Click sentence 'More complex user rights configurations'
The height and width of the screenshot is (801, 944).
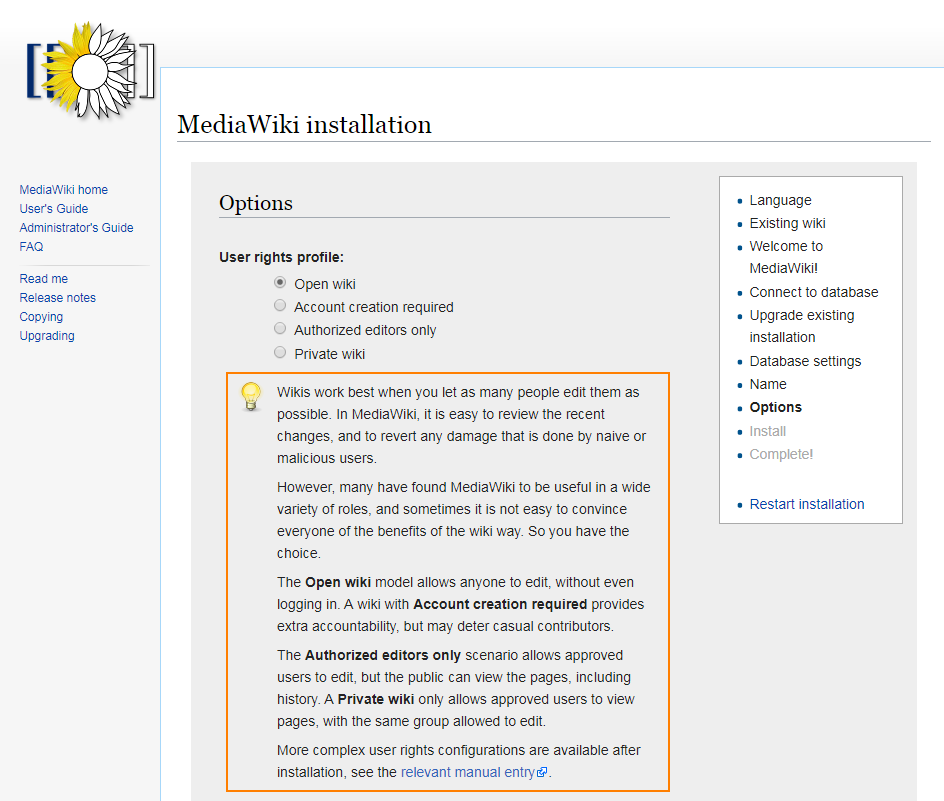[459, 761]
